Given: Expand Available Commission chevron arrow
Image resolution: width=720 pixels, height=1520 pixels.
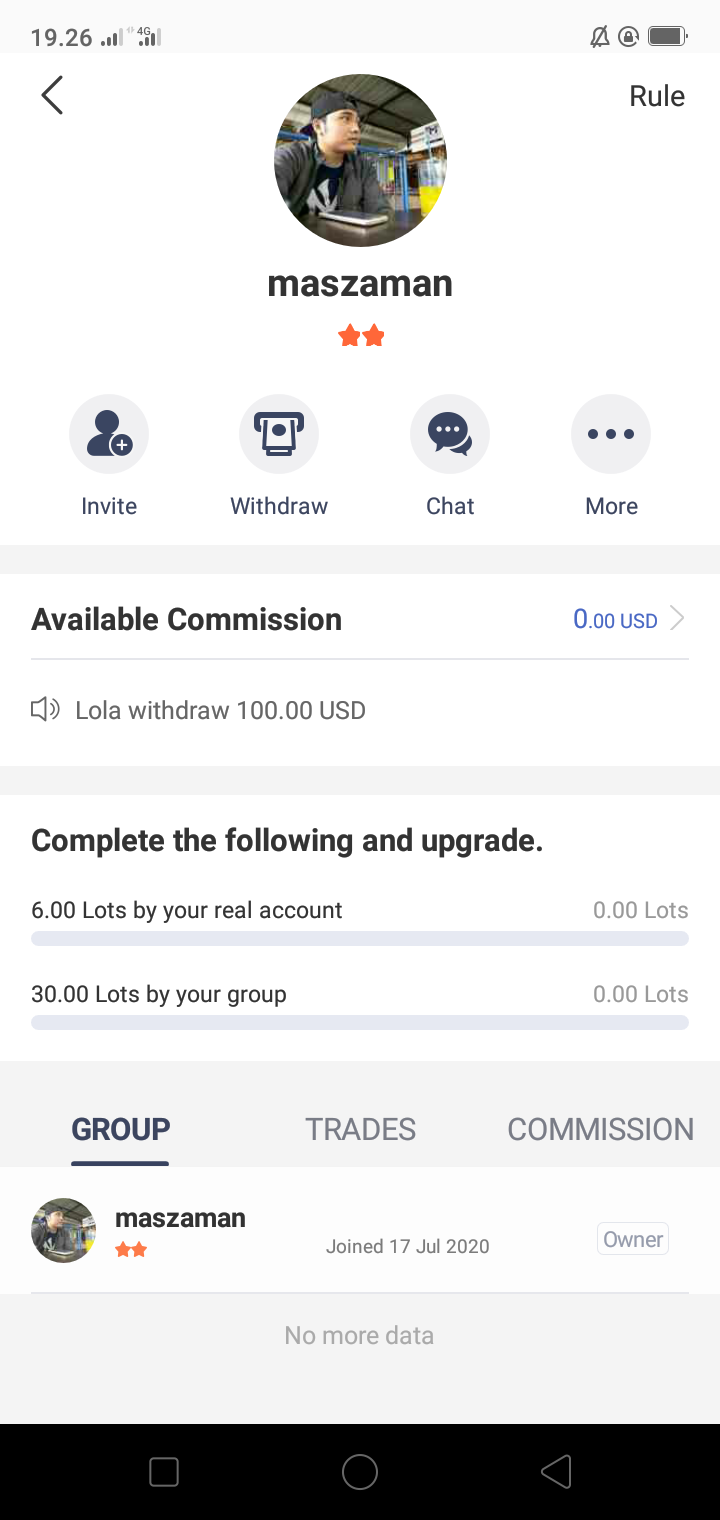Looking at the screenshot, I should [x=677, y=619].
